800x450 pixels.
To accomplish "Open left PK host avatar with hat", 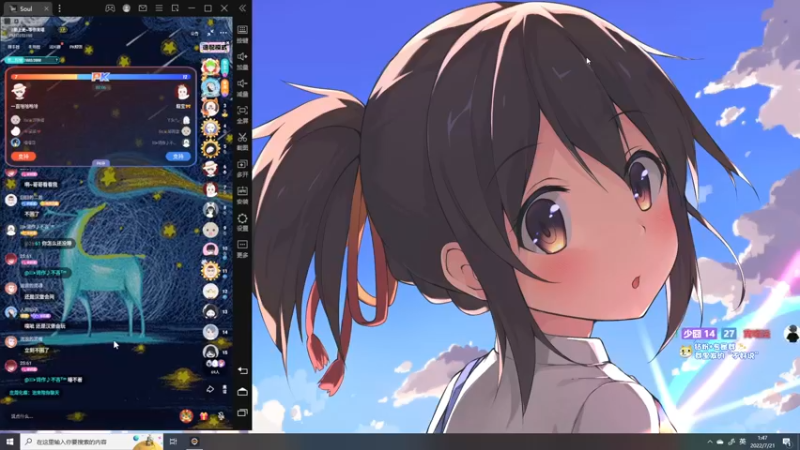I will click(x=19, y=91).
